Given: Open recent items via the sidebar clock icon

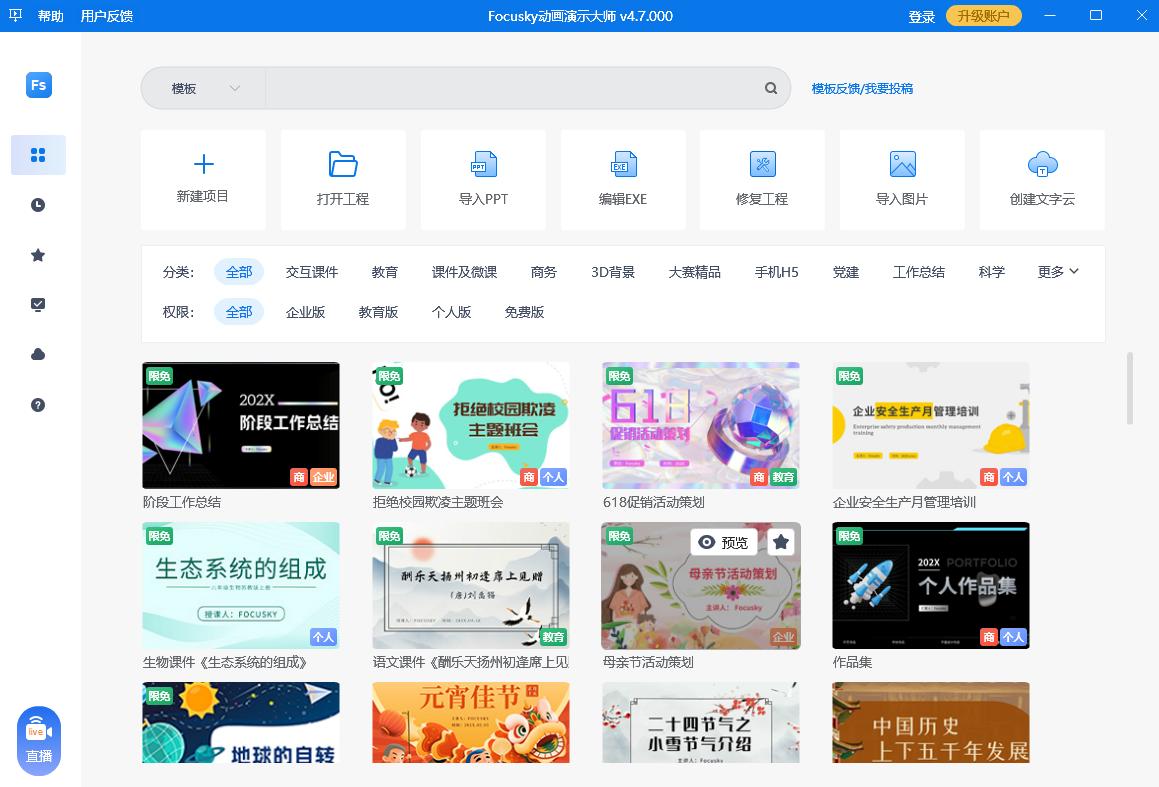Looking at the screenshot, I should [x=37, y=205].
